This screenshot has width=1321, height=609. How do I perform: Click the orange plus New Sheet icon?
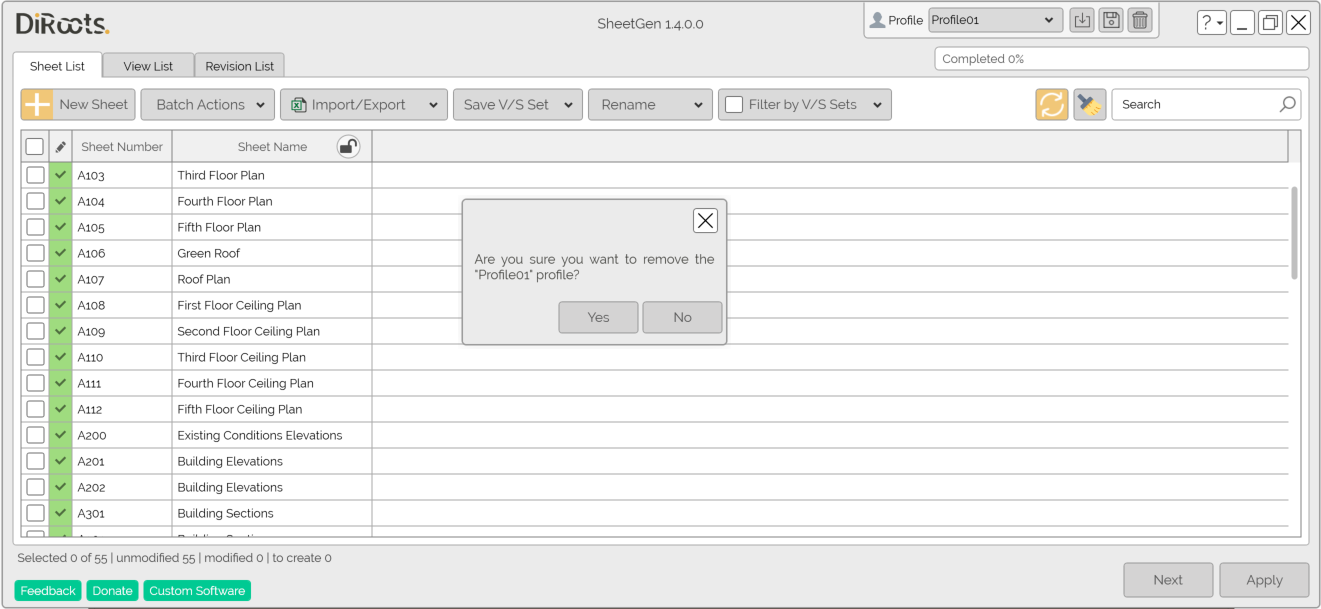(37, 105)
